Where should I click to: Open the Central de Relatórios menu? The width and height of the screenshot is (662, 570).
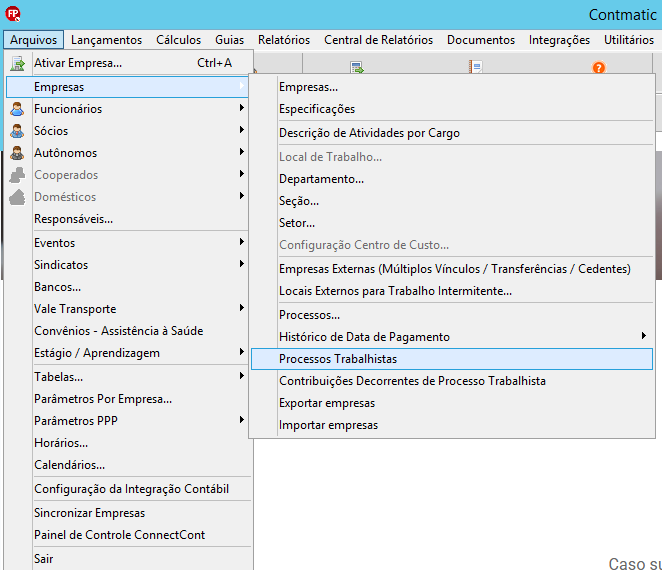point(378,40)
